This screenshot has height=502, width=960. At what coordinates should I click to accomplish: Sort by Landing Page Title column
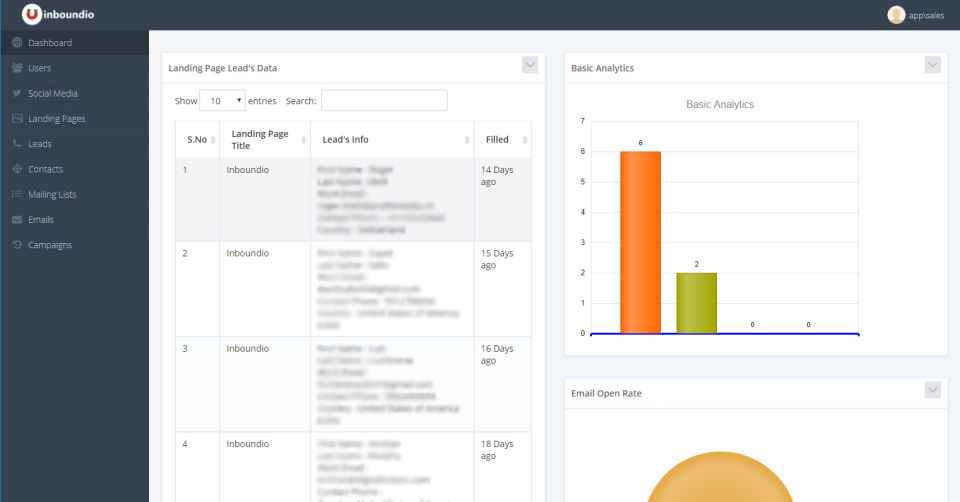265,140
